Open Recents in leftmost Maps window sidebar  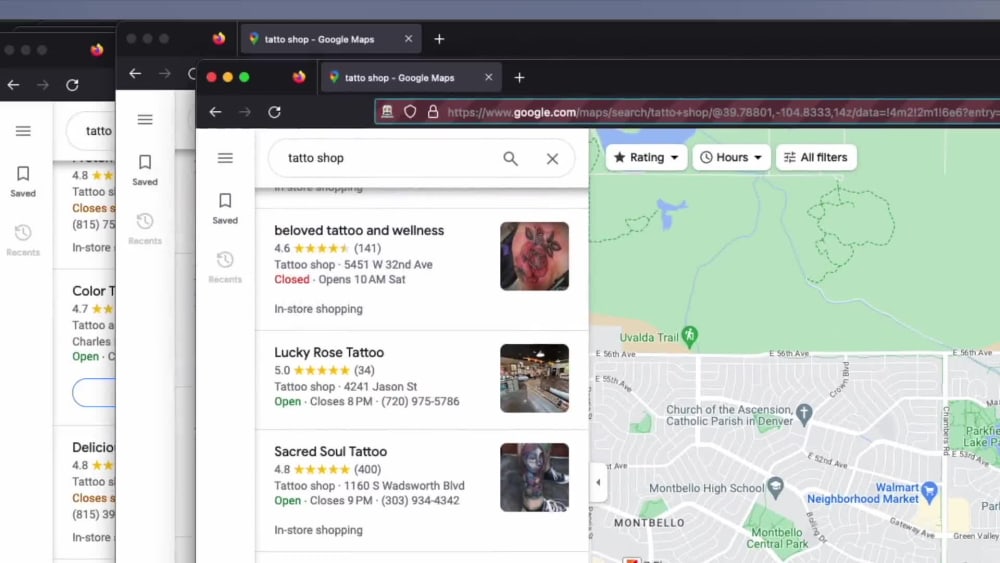(23, 240)
